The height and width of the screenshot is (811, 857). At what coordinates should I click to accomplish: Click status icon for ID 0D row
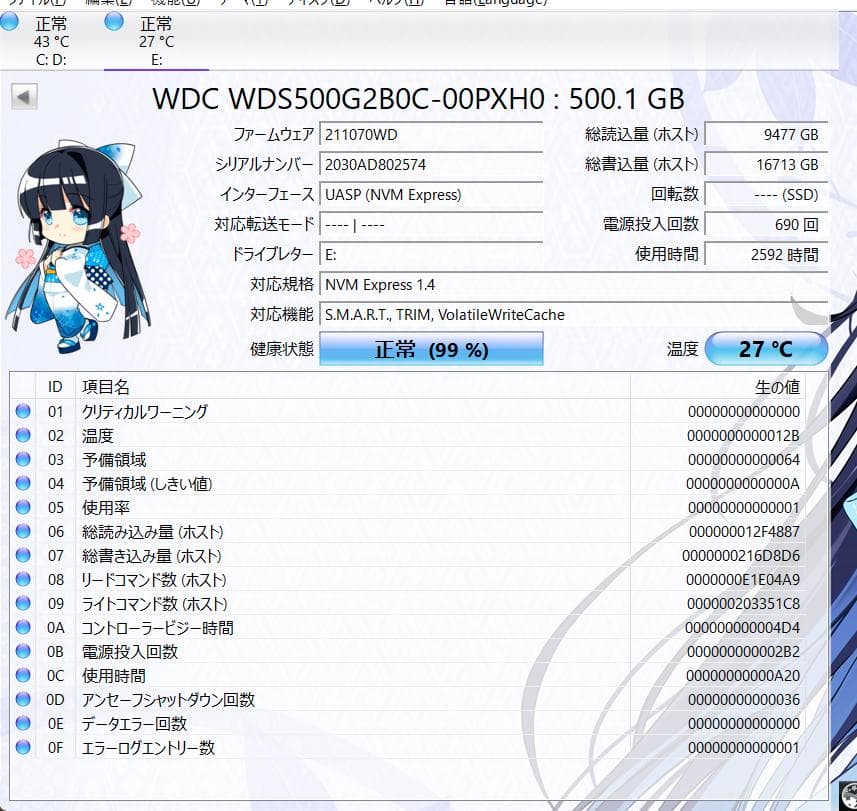click(23, 699)
